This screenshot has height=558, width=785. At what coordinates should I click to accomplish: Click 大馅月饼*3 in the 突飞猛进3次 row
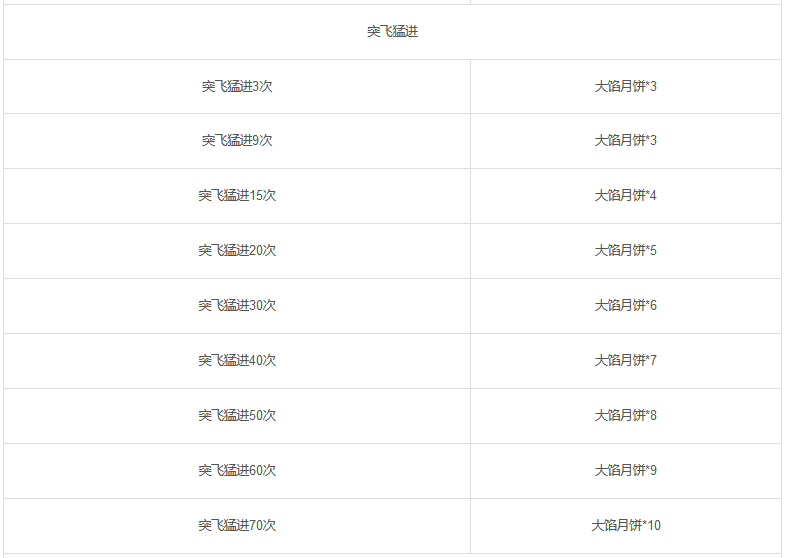pyautogui.click(x=625, y=86)
